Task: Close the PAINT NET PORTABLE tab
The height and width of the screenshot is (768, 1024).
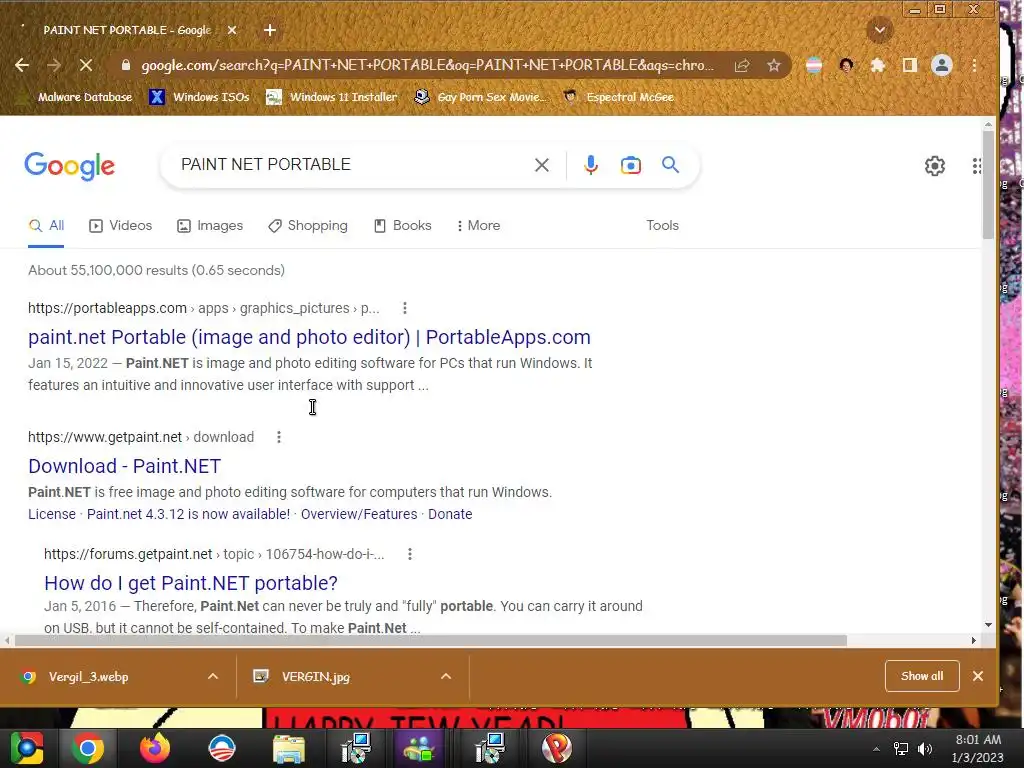Action: point(232,30)
